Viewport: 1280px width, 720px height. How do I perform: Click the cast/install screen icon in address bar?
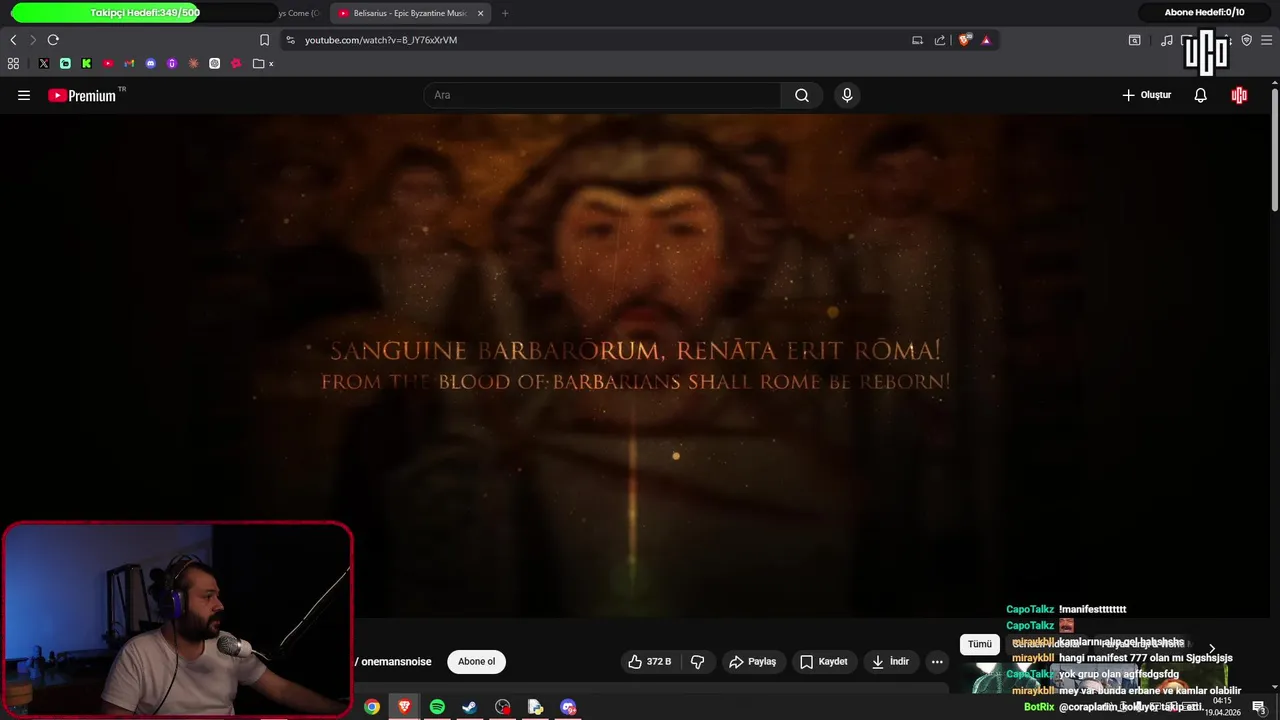pos(917,40)
